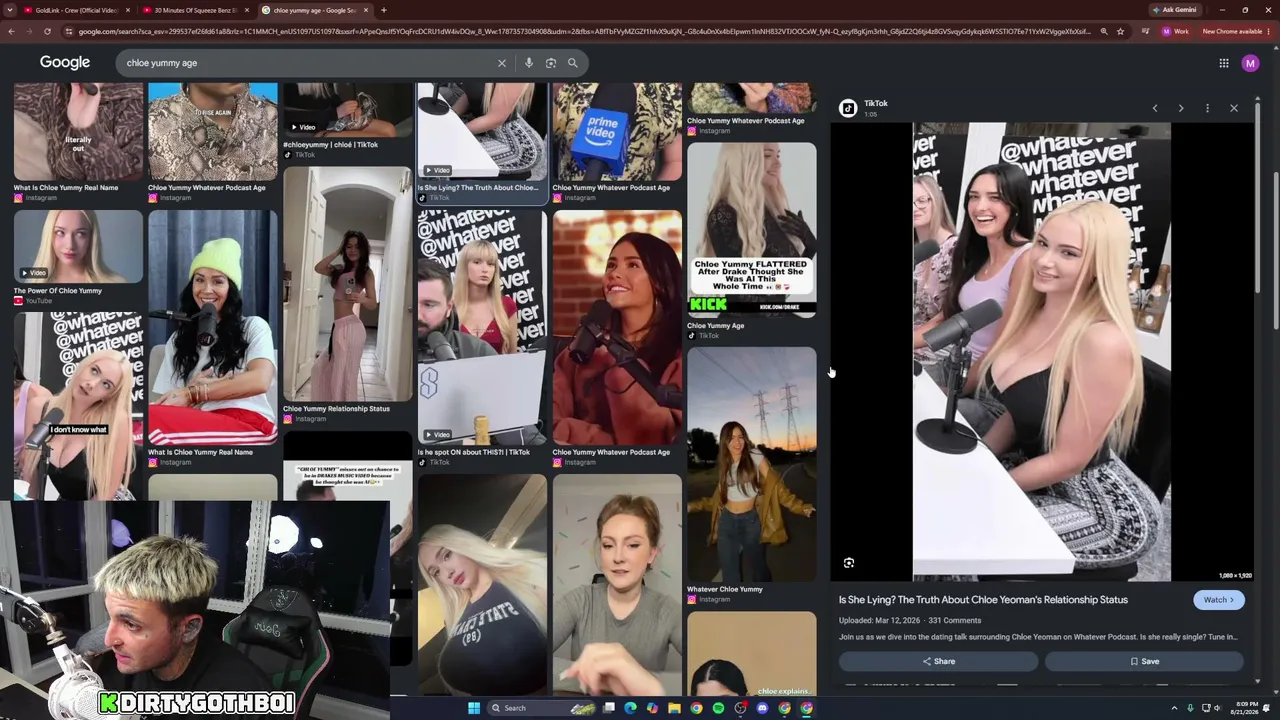
Task: Open the TikTok source icon
Action: click(x=848, y=108)
